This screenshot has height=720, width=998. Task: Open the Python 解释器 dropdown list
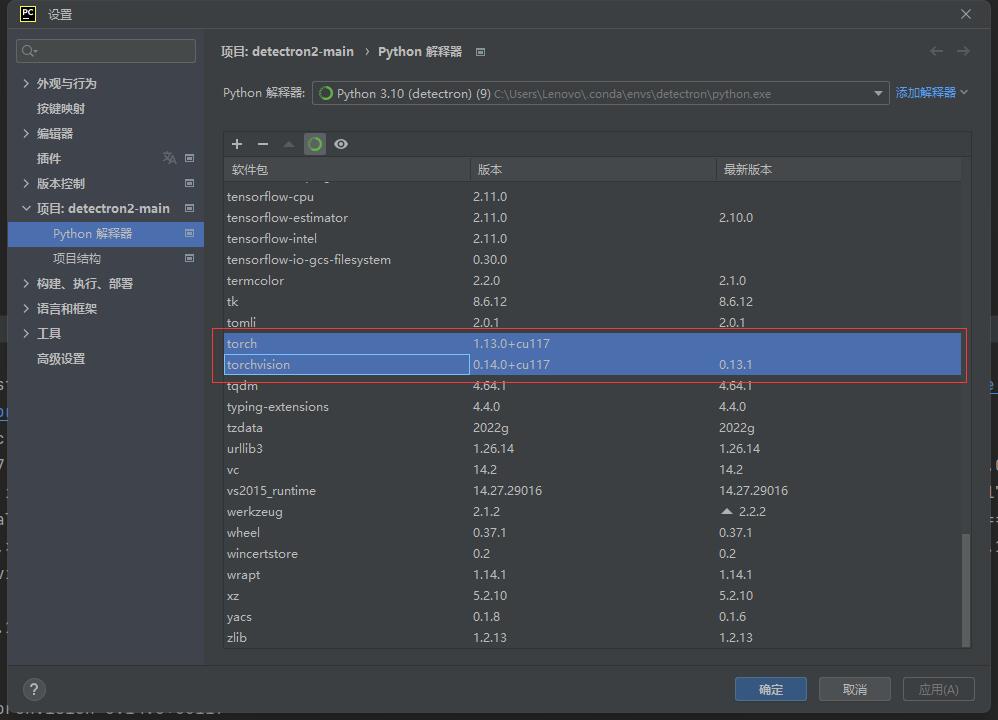click(878, 94)
